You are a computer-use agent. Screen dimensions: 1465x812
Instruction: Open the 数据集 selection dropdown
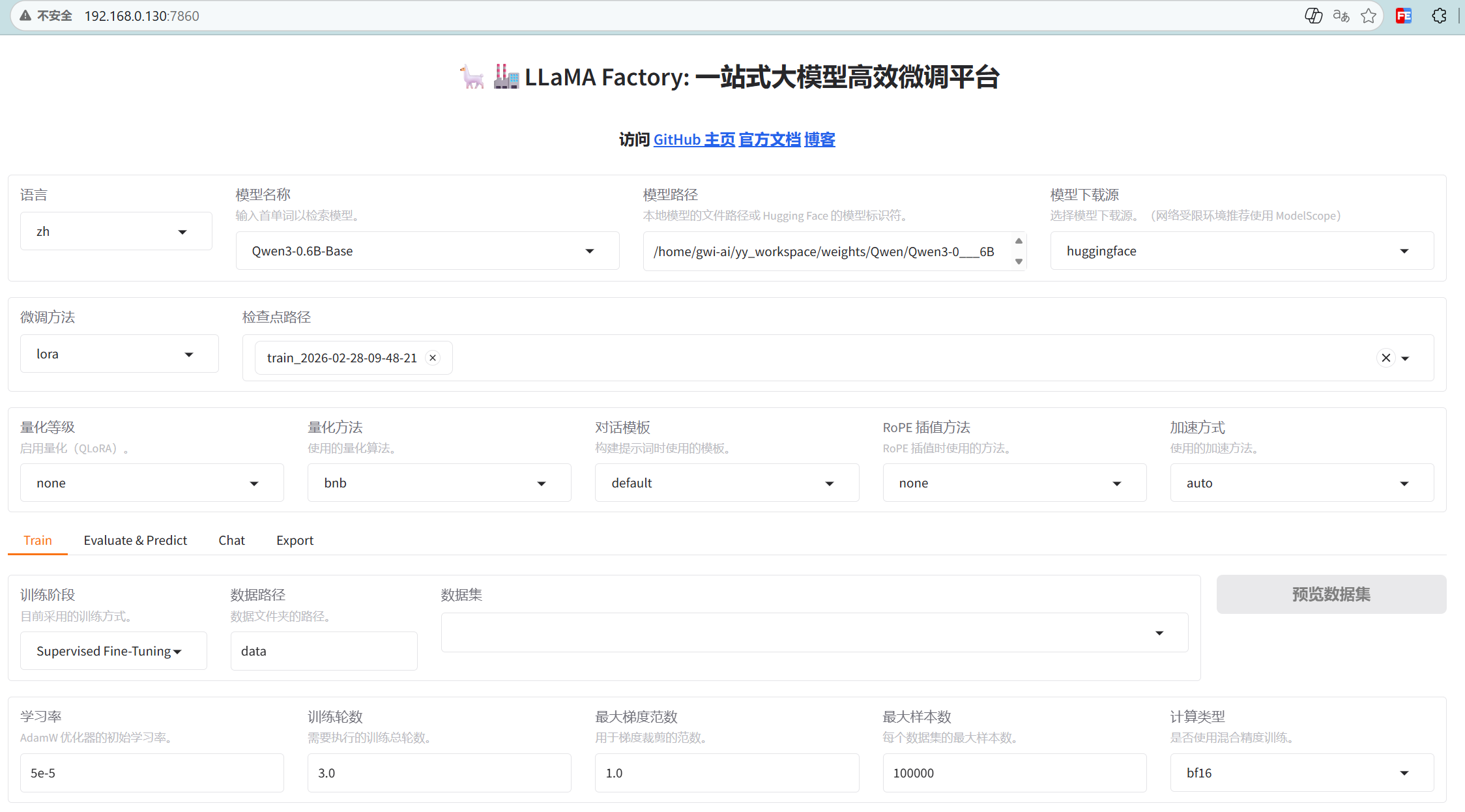coord(814,633)
